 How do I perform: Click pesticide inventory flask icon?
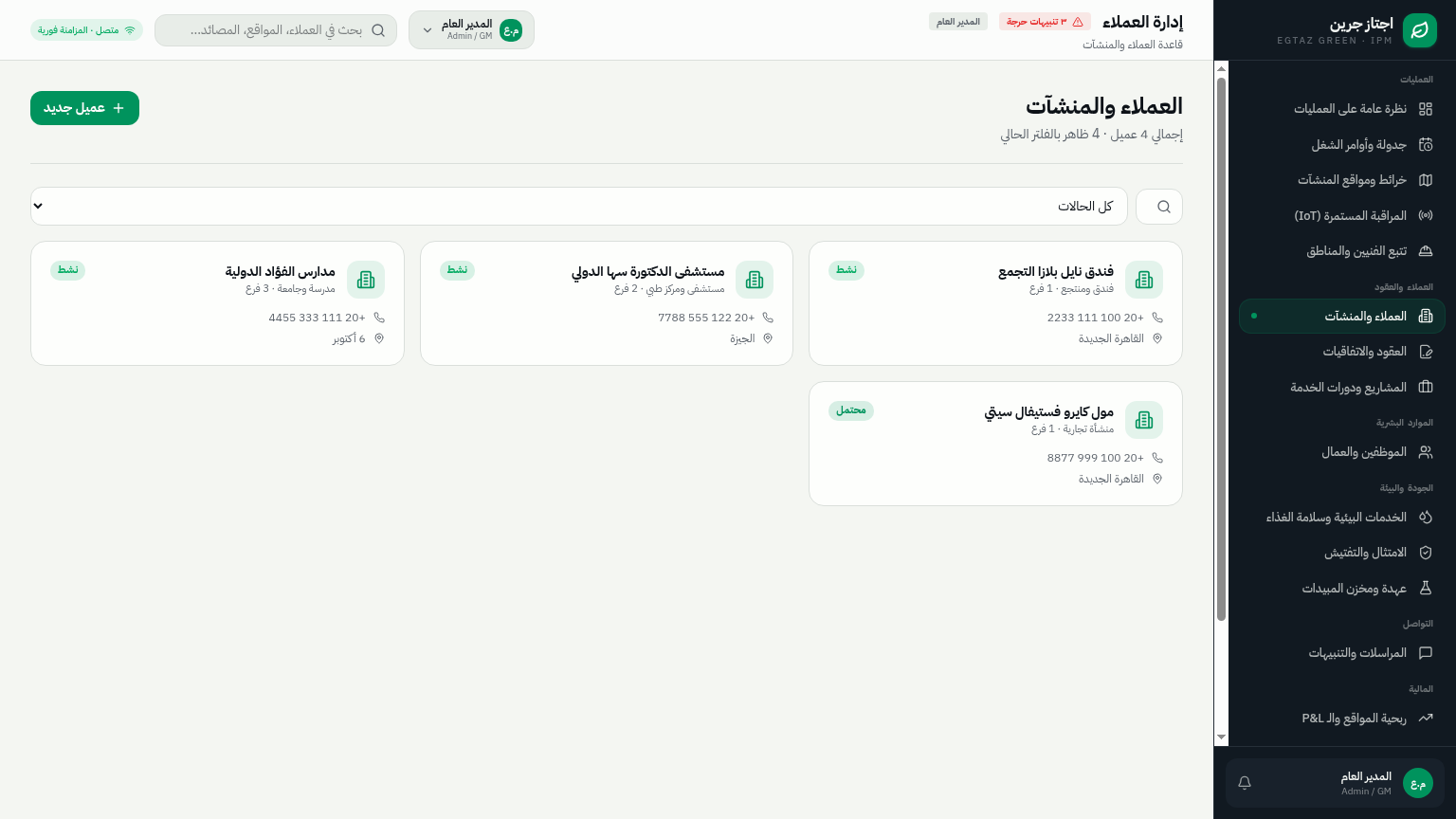[x=1425, y=588]
